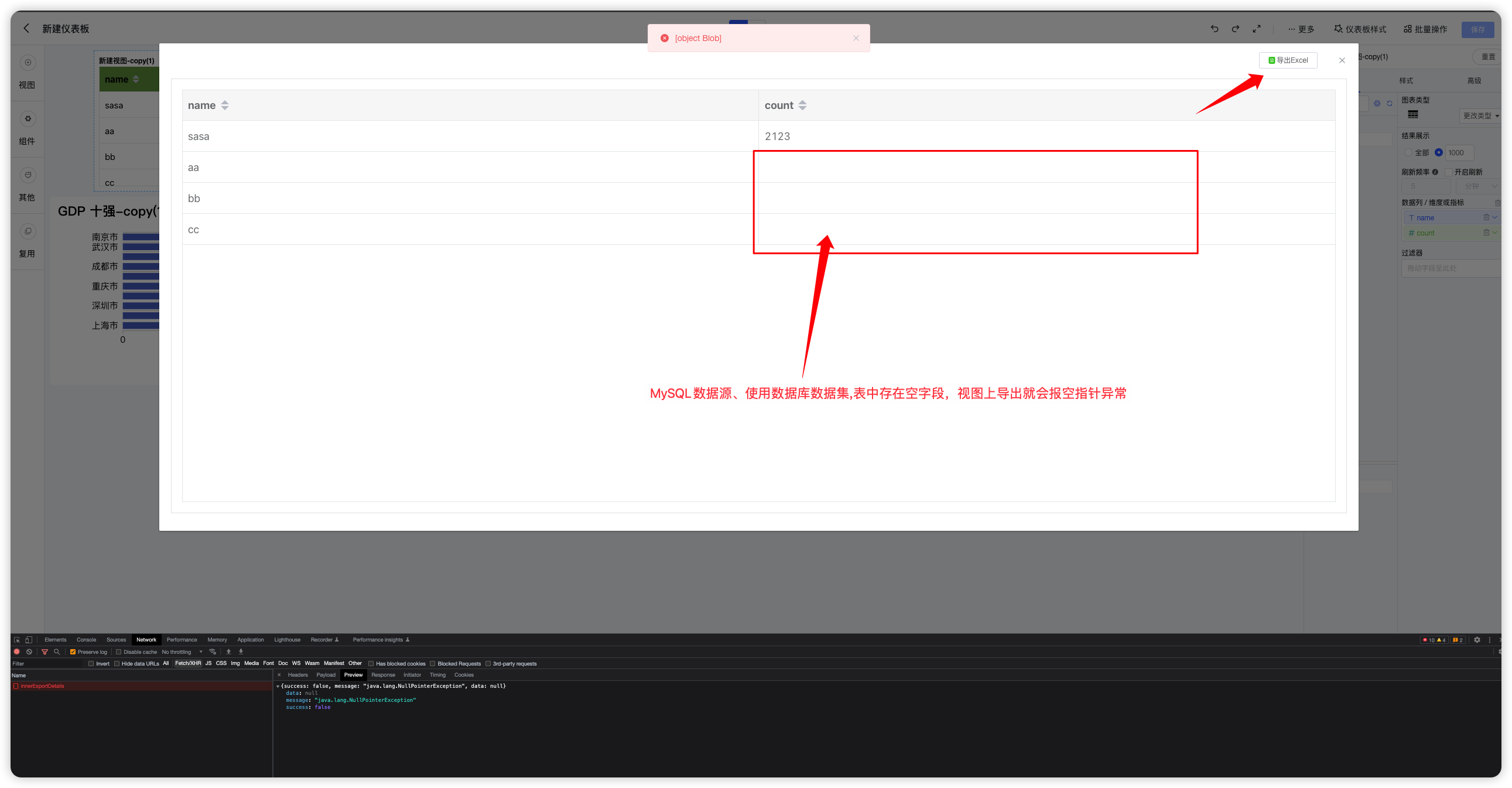Click the undo icon in top toolbar
Image resolution: width=1512 pixels, height=788 pixels.
(1214, 29)
